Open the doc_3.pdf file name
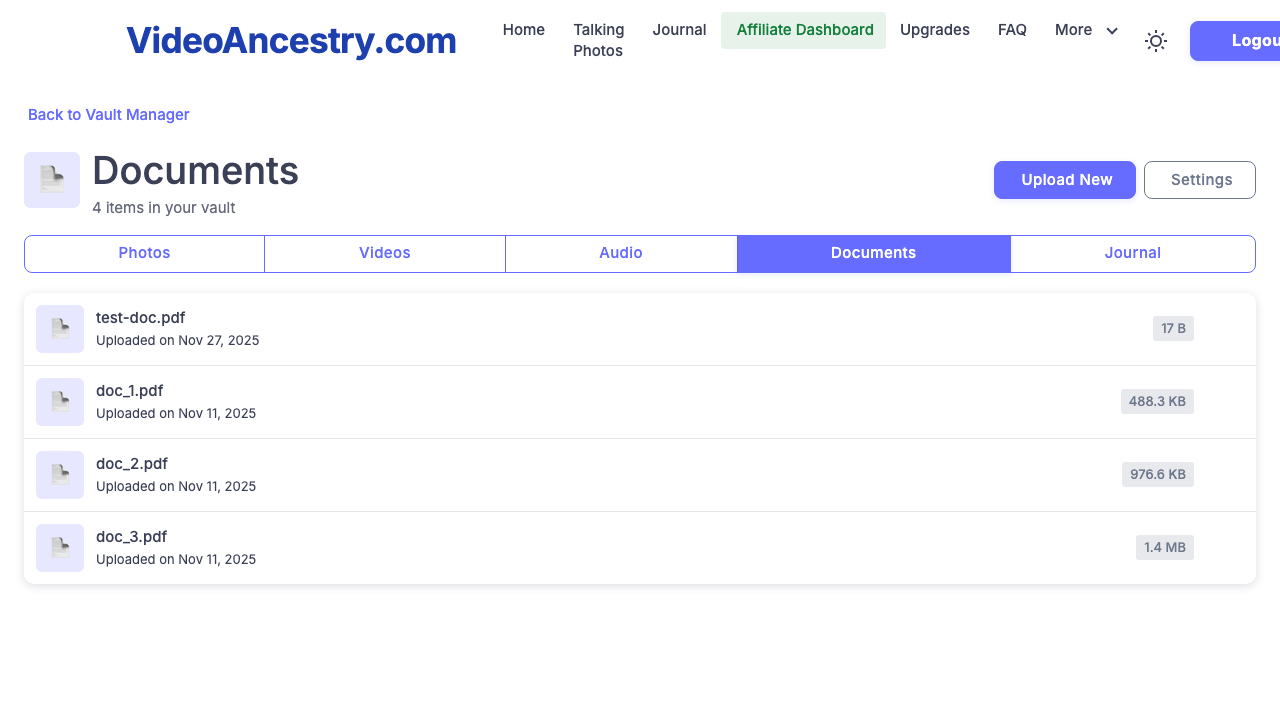The width and height of the screenshot is (1280, 720). tap(131, 537)
